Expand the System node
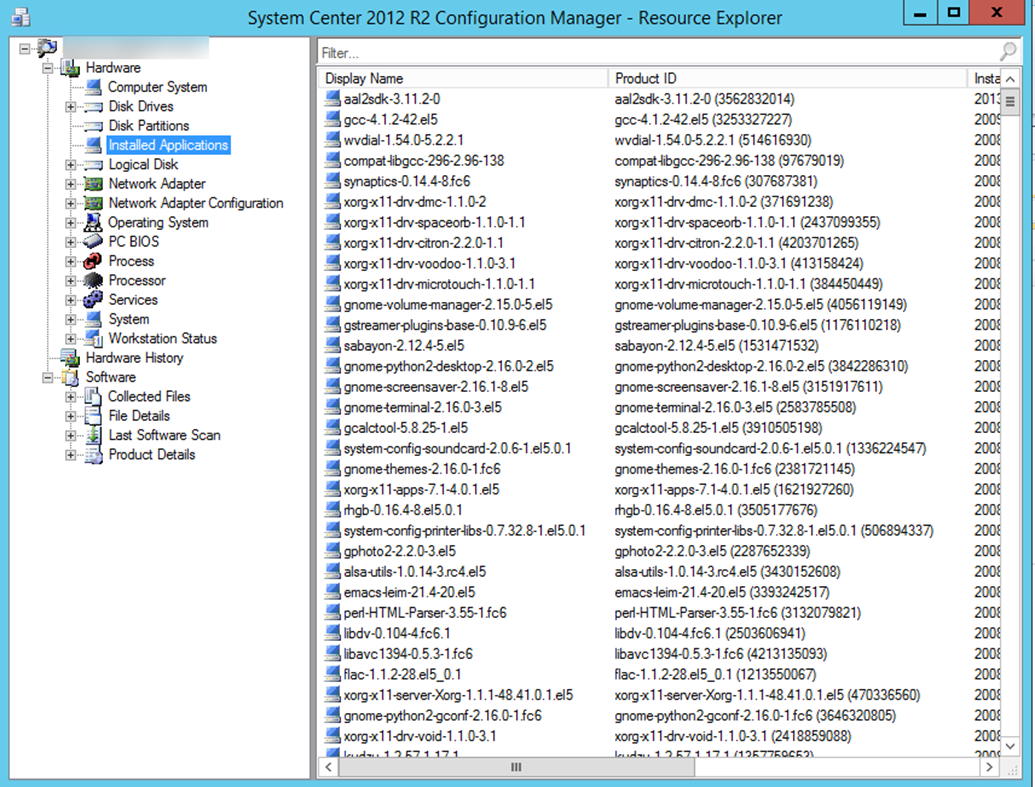This screenshot has height=787, width=1035. [x=71, y=319]
